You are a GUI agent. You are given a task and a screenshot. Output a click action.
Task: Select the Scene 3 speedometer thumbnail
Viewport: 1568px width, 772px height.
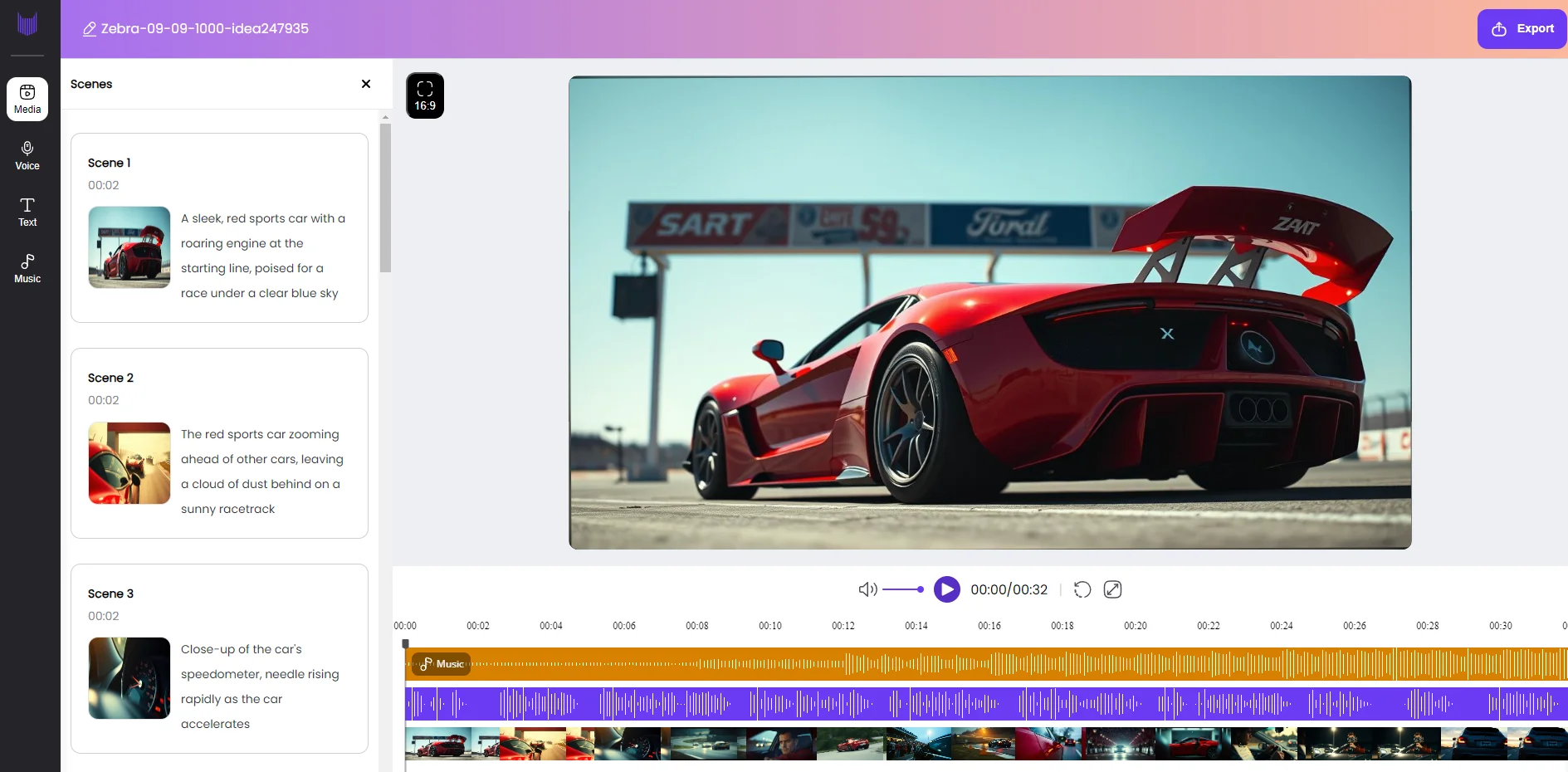point(129,678)
